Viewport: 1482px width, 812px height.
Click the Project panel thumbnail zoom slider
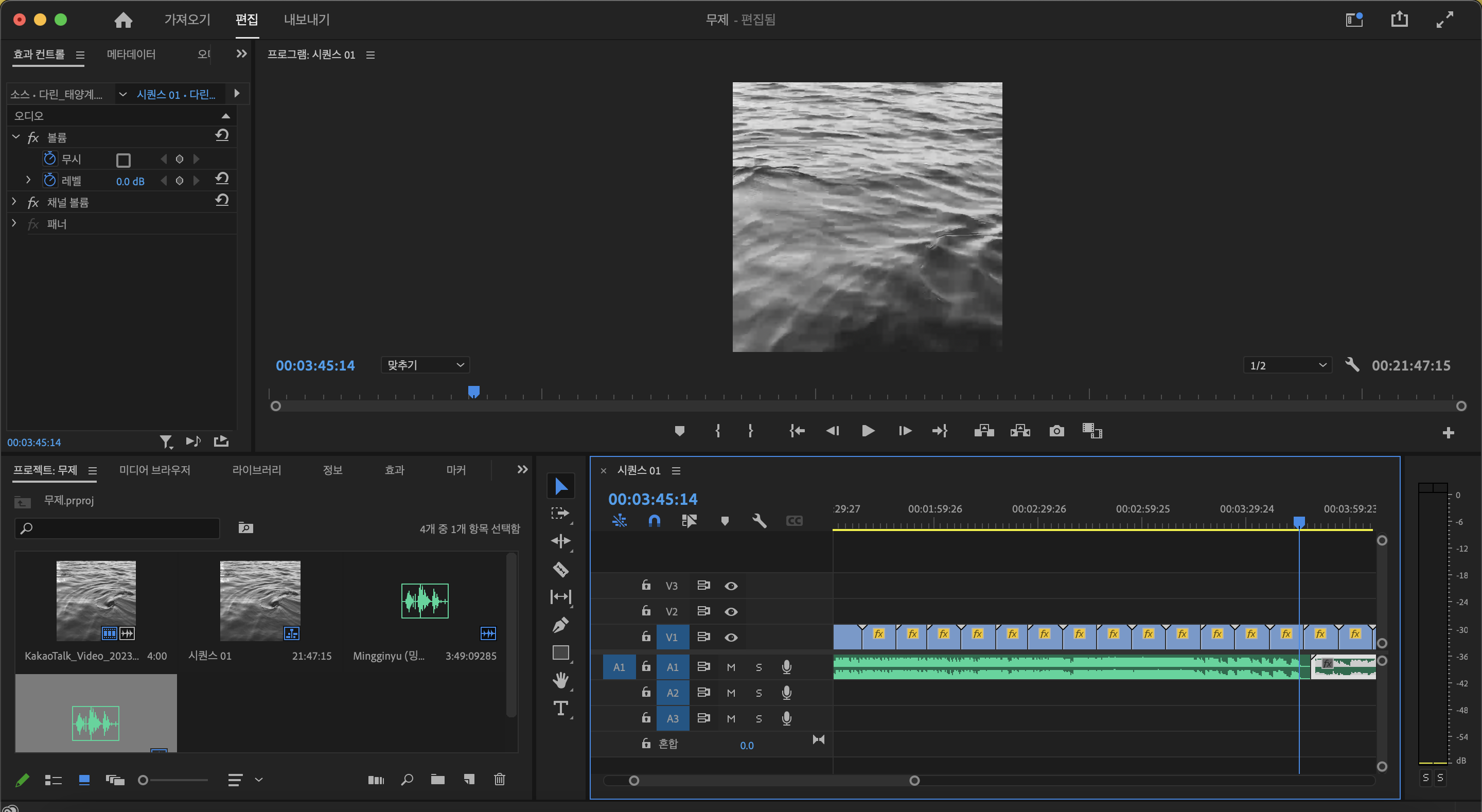point(172,780)
